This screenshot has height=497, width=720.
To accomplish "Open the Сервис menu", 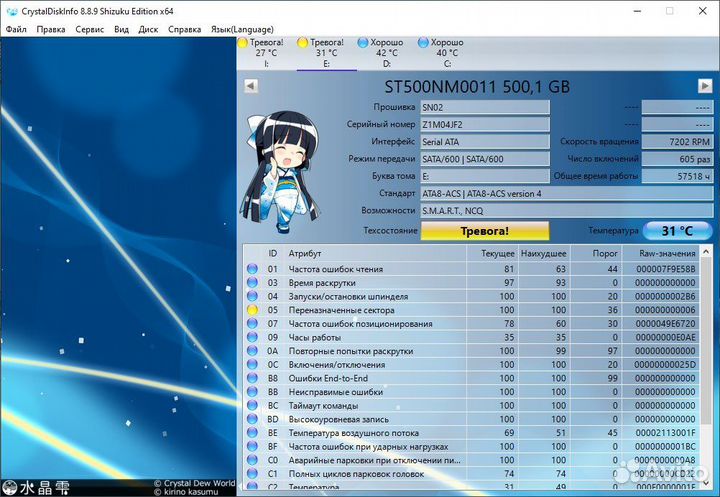I will coord(89,30).
